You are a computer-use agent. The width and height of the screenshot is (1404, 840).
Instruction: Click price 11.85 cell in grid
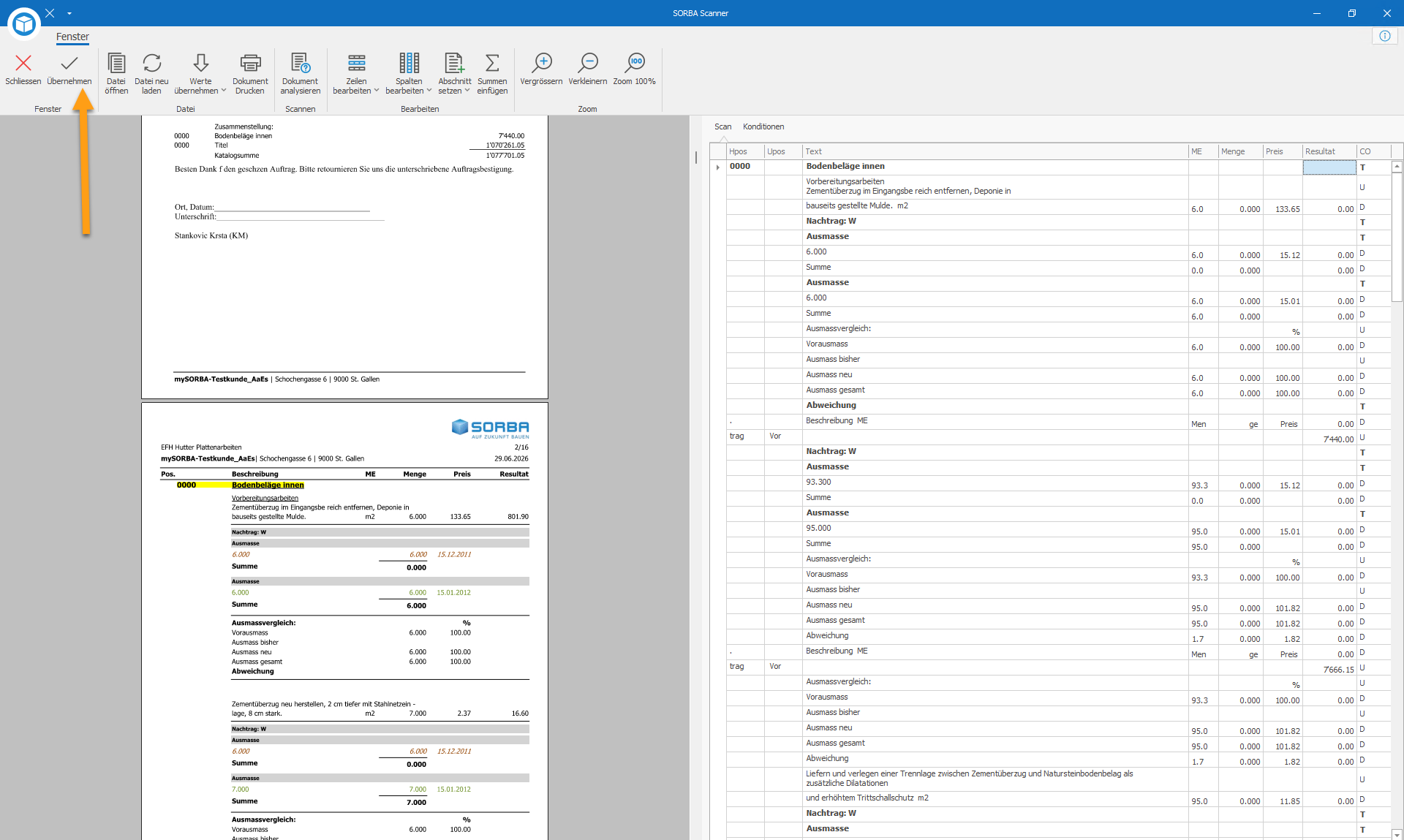(1283, 800)
